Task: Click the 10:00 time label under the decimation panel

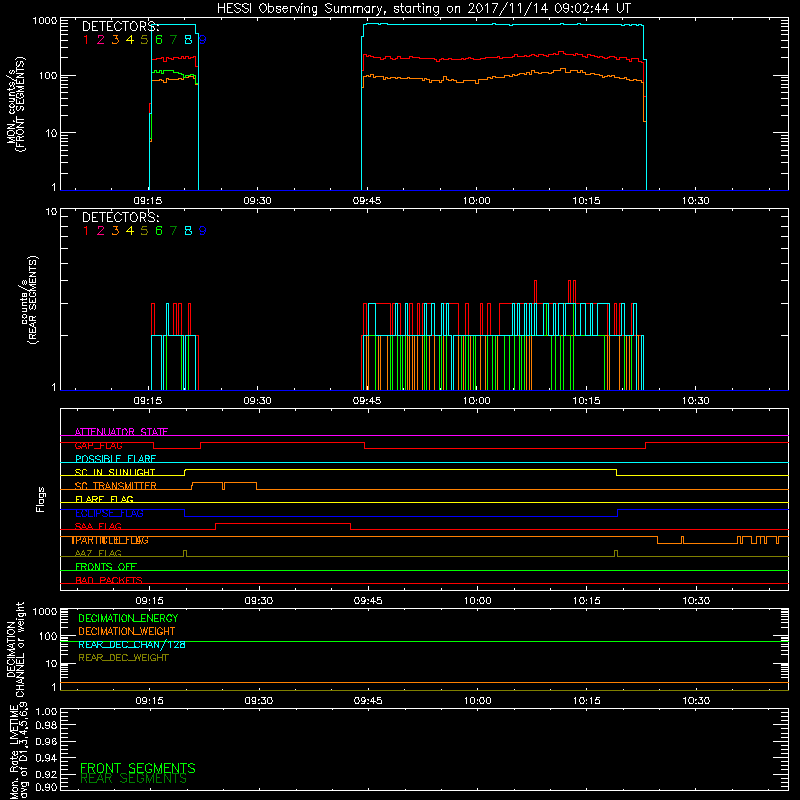Action: (478, 701)
